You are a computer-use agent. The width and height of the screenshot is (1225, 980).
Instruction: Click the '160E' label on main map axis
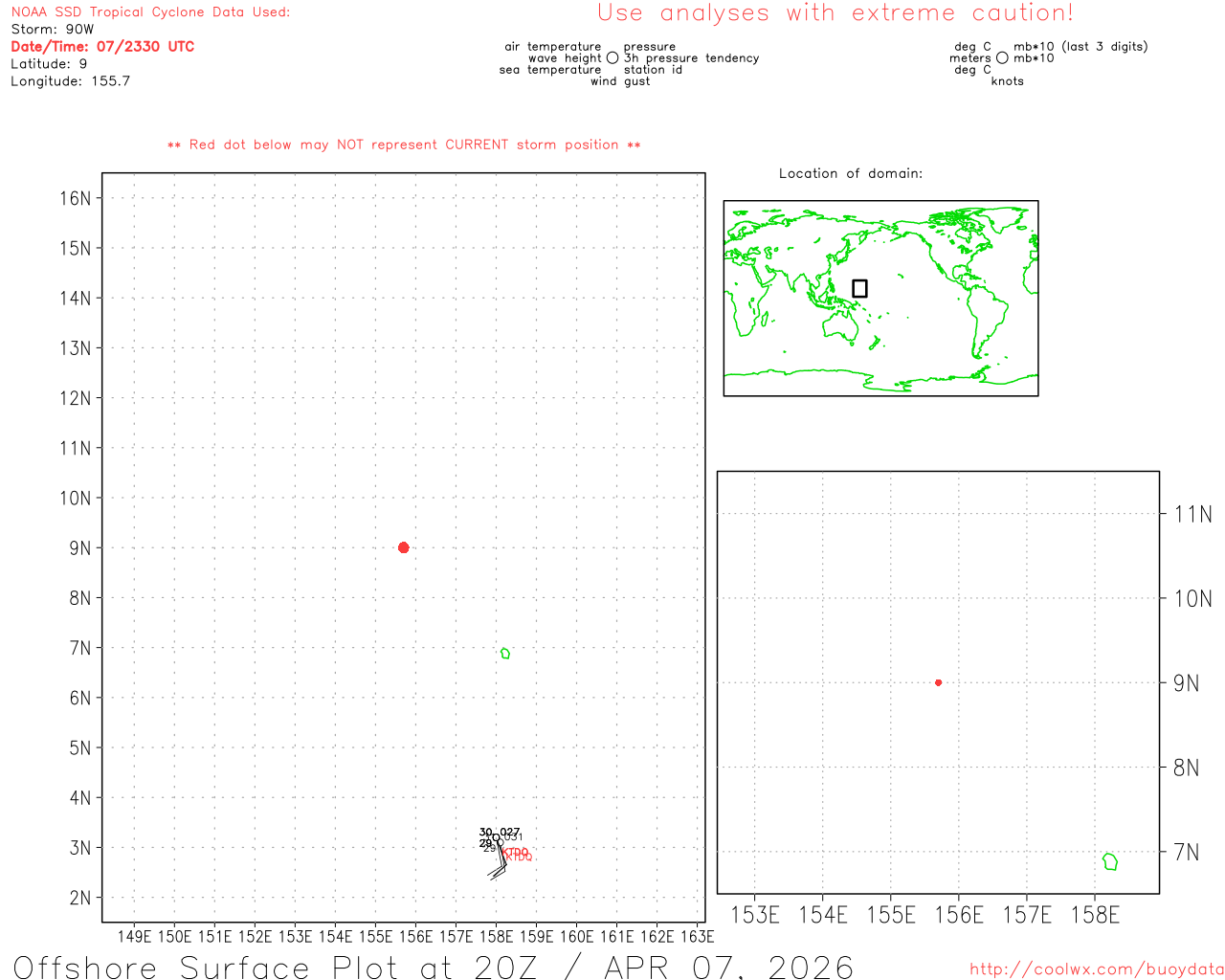click(x=576, y=936)
